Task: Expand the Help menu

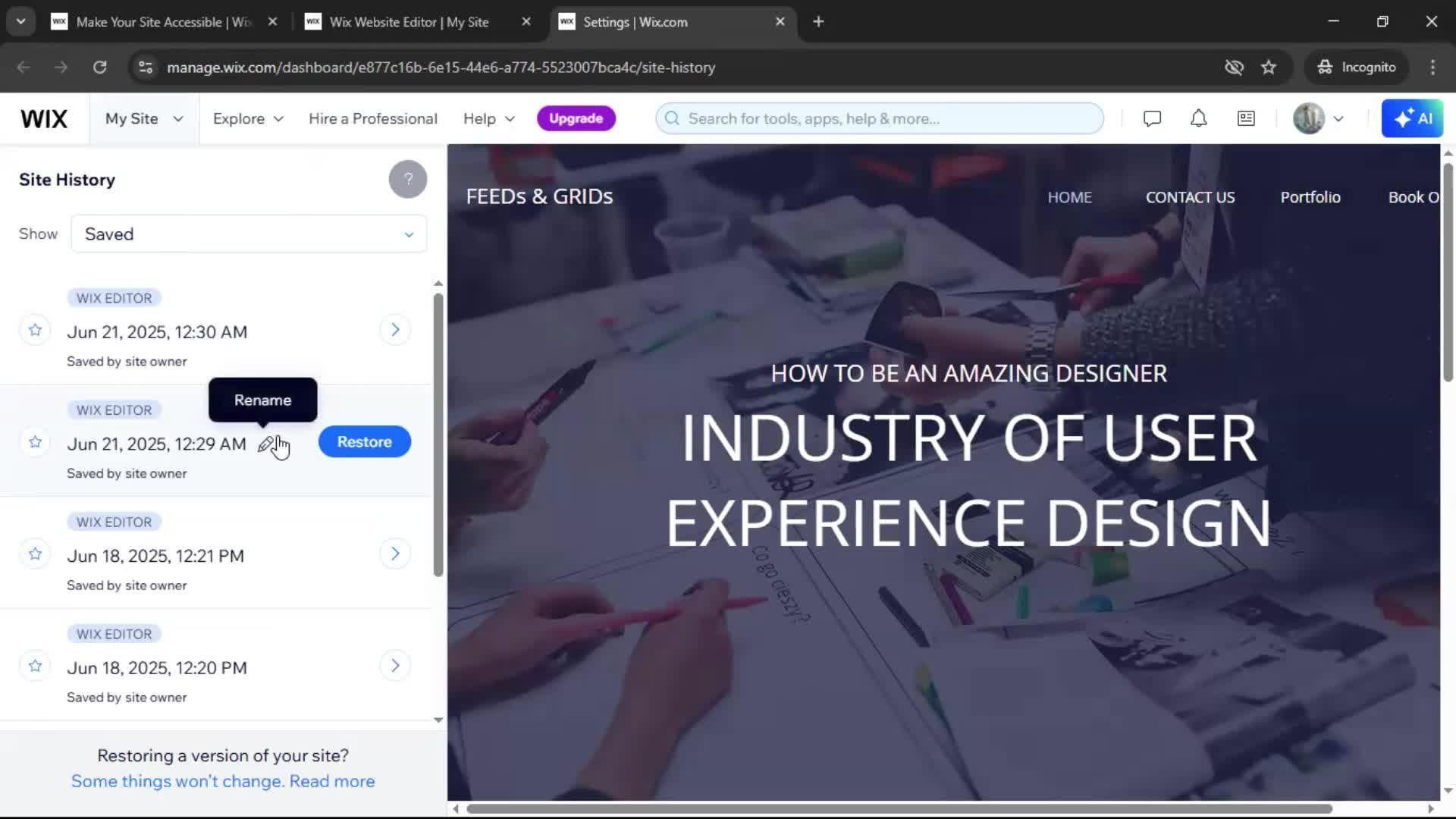Action: click(x=489, y=119)
